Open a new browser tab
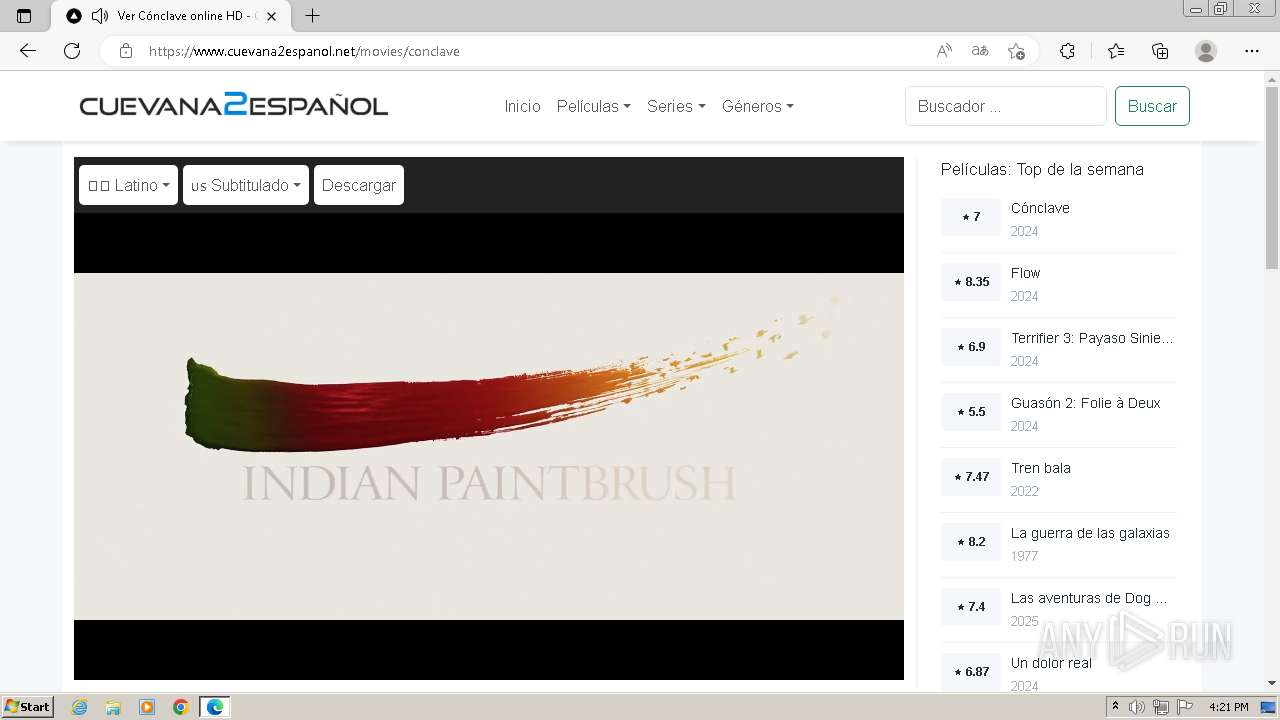Viewport: 1280px width, 720px height. (312, 16)
